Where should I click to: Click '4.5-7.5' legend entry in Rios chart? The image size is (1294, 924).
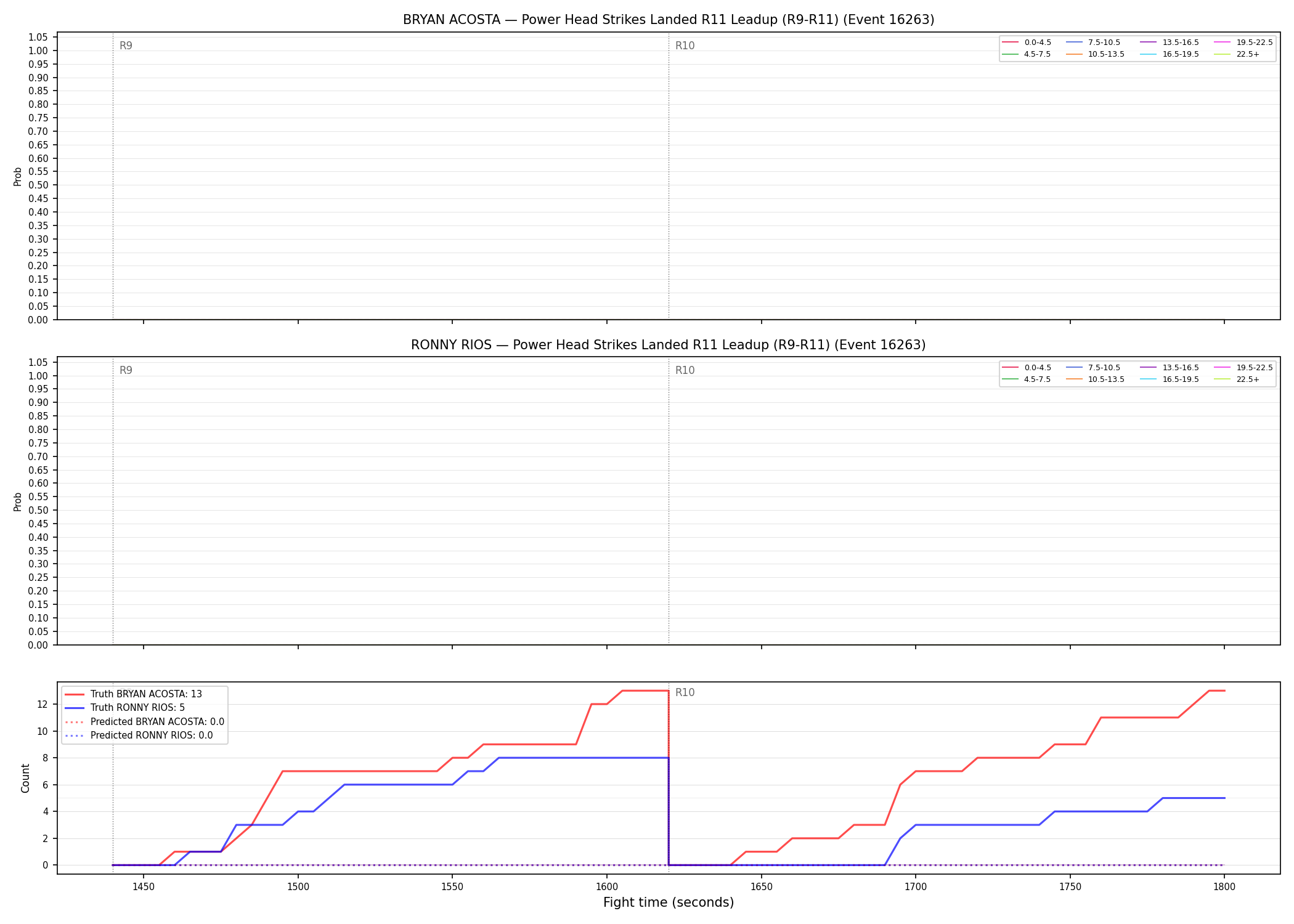pos(1027,379)
